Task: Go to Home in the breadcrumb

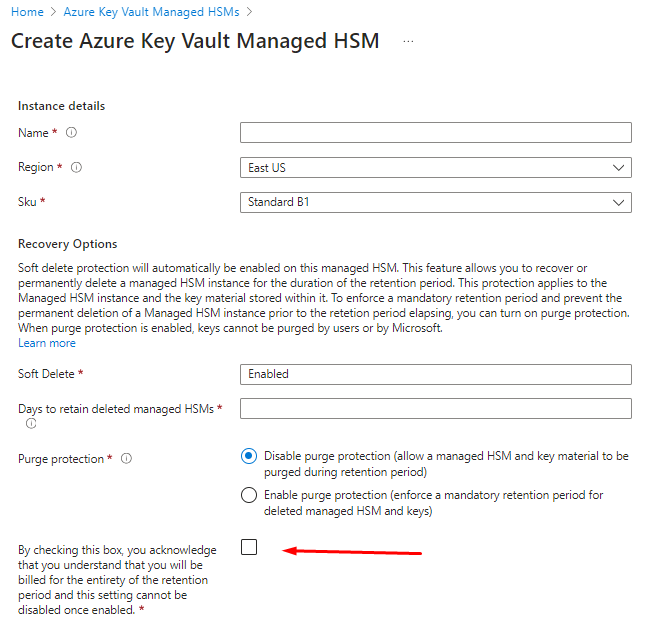Action: [27, 12]
